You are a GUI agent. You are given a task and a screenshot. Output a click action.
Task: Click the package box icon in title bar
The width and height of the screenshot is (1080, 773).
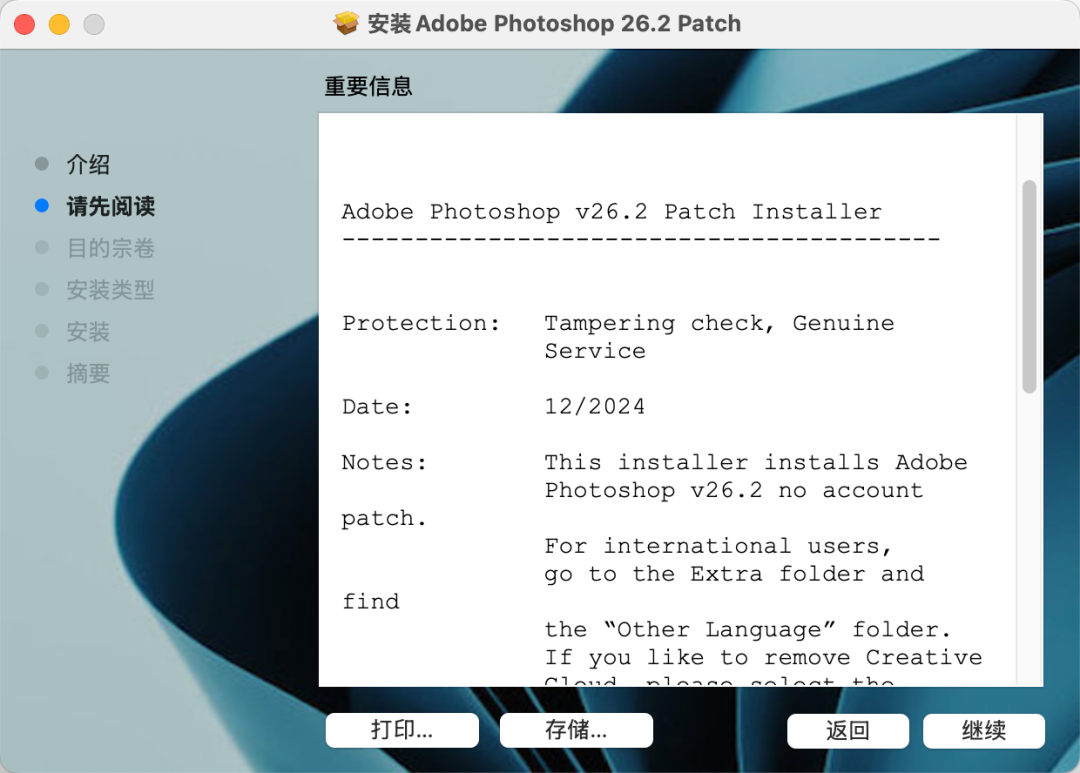pos(347,23)
